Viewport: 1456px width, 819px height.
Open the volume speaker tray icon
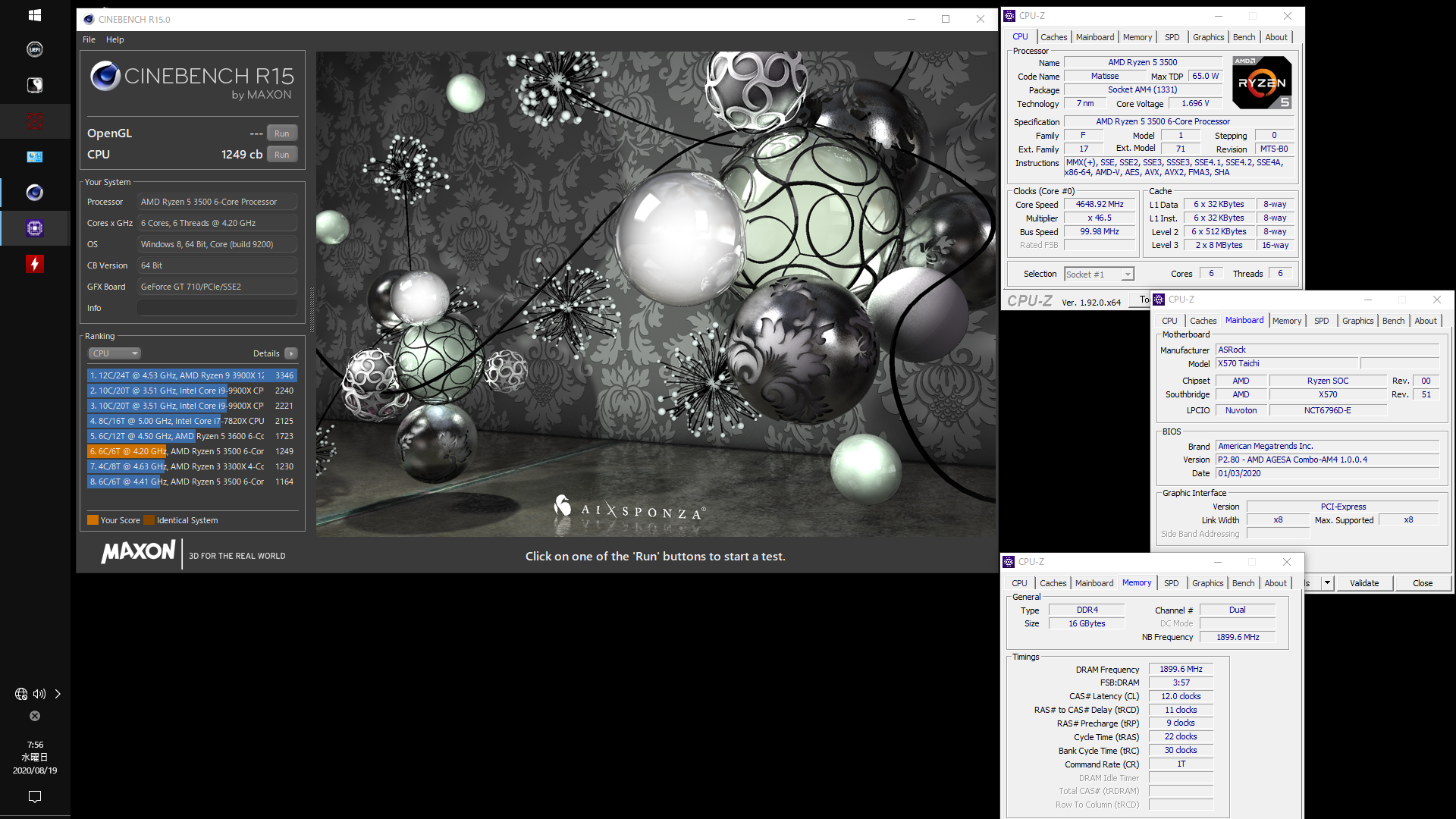39,694
